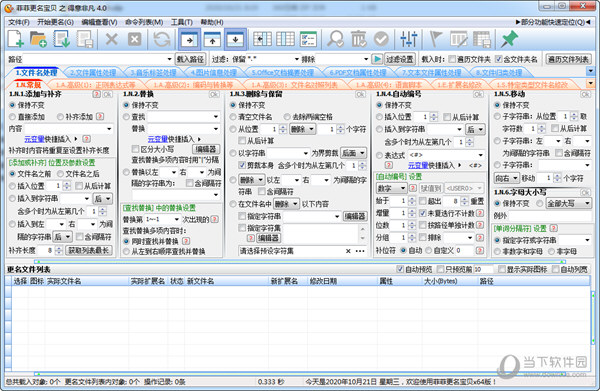The width and height of the screenshot is (600, 391).
Task: Increment the 补齐长度 spinner value
Action: coord(59,248)
